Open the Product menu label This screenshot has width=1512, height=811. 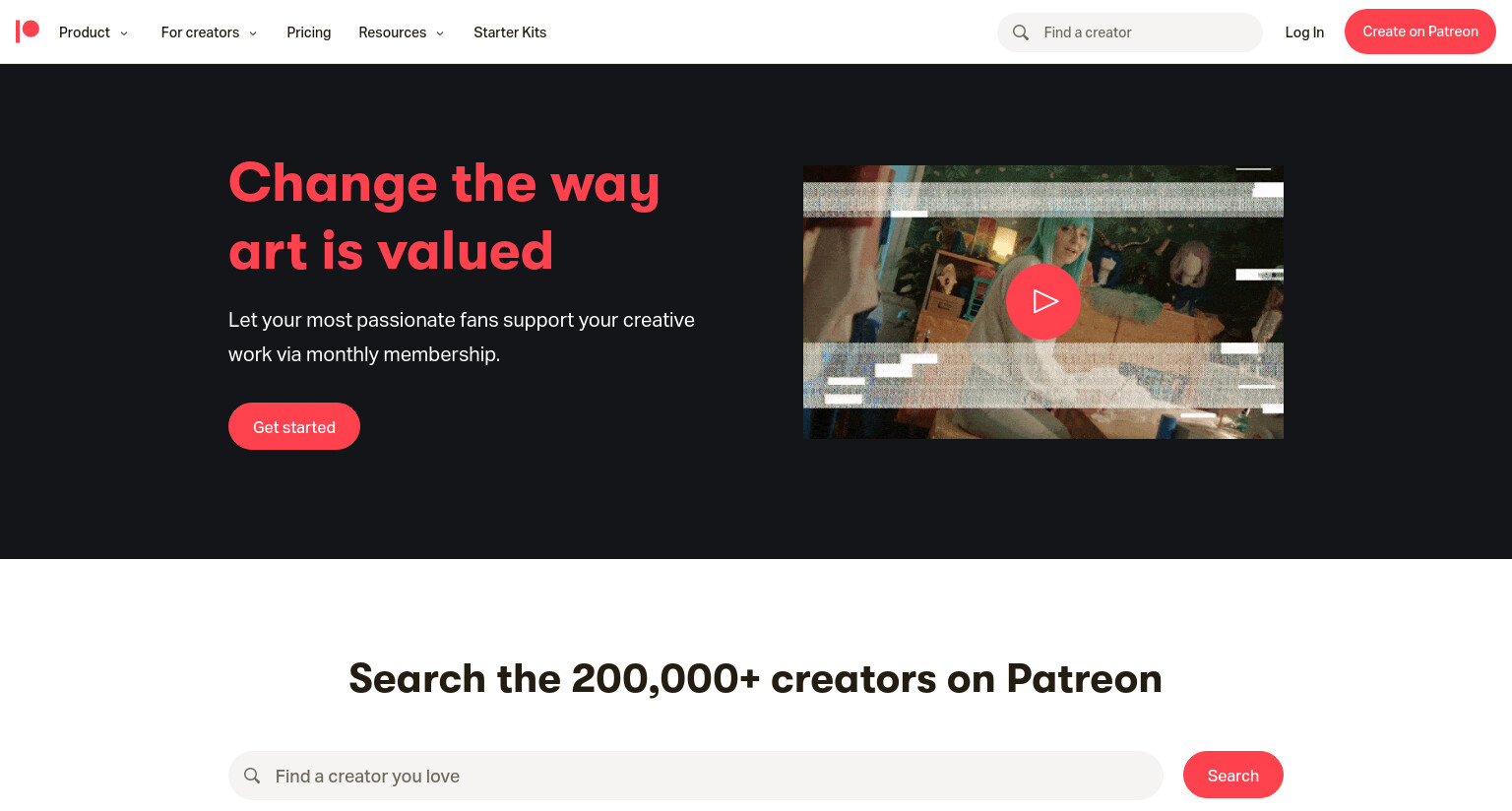[x=85, y=32]
